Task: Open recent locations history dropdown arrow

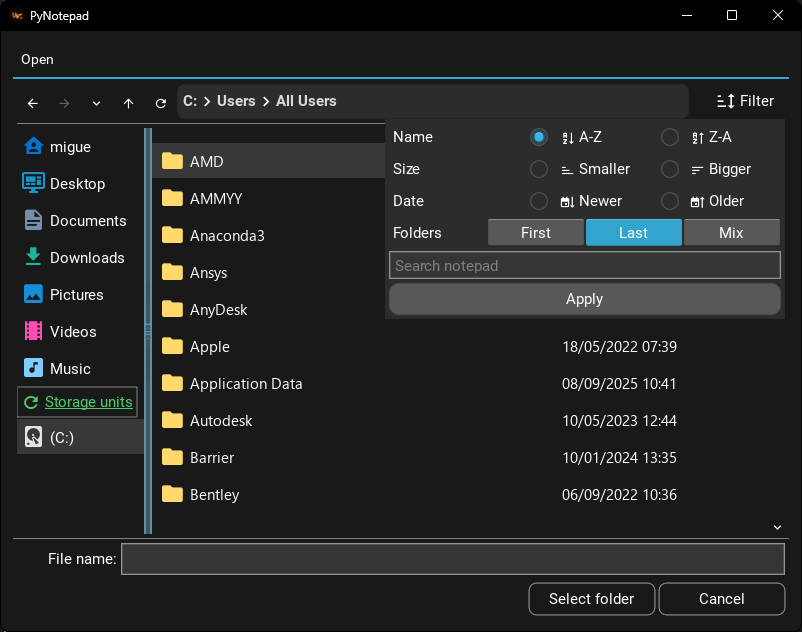Action: [96, 103]
